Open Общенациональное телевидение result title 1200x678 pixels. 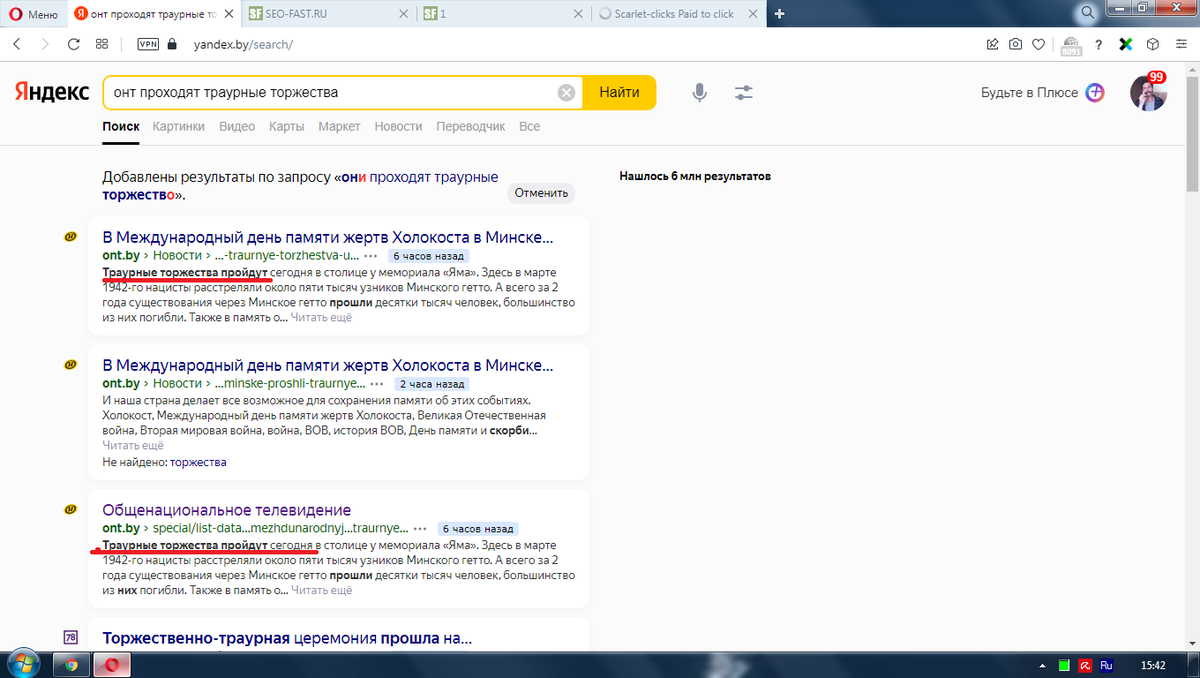227,510
